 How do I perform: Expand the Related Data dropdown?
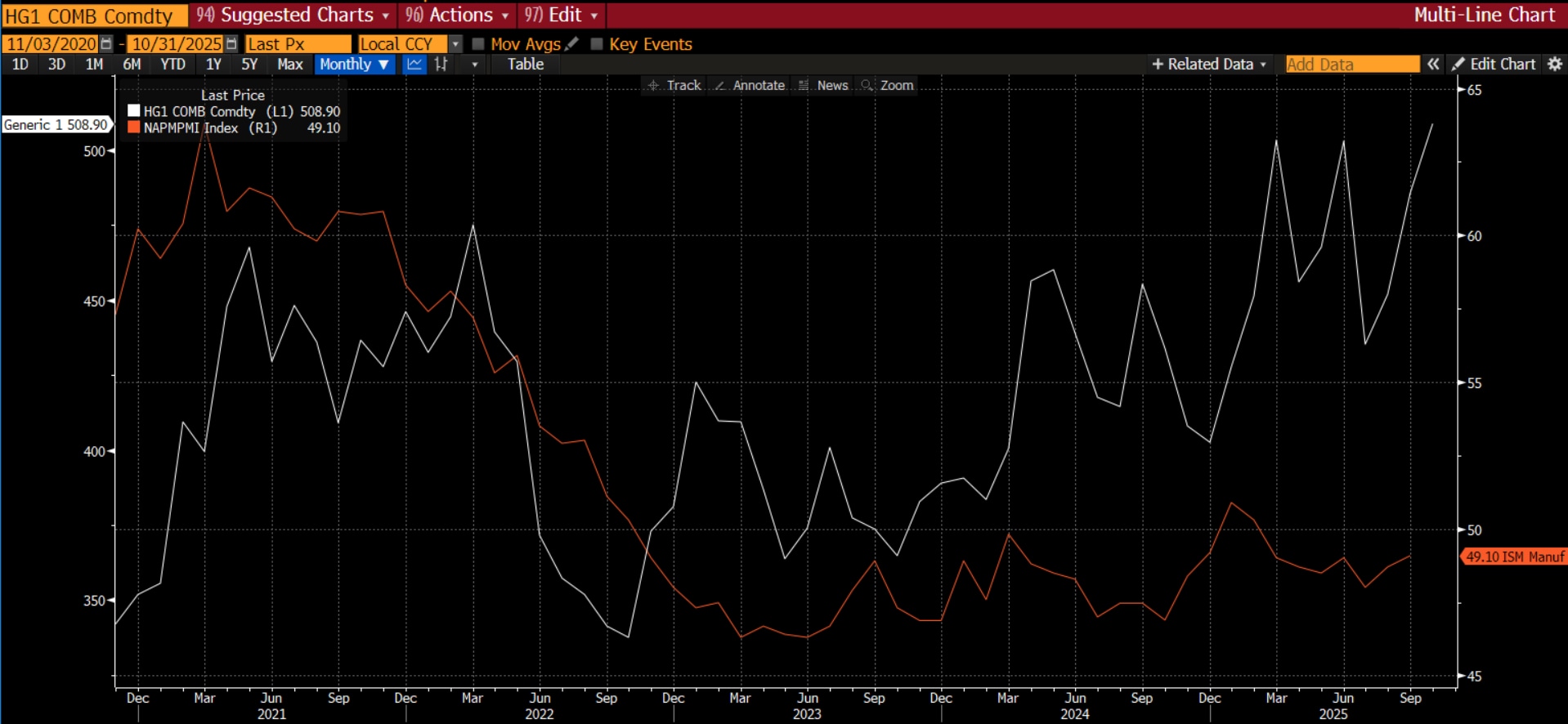1209,65
